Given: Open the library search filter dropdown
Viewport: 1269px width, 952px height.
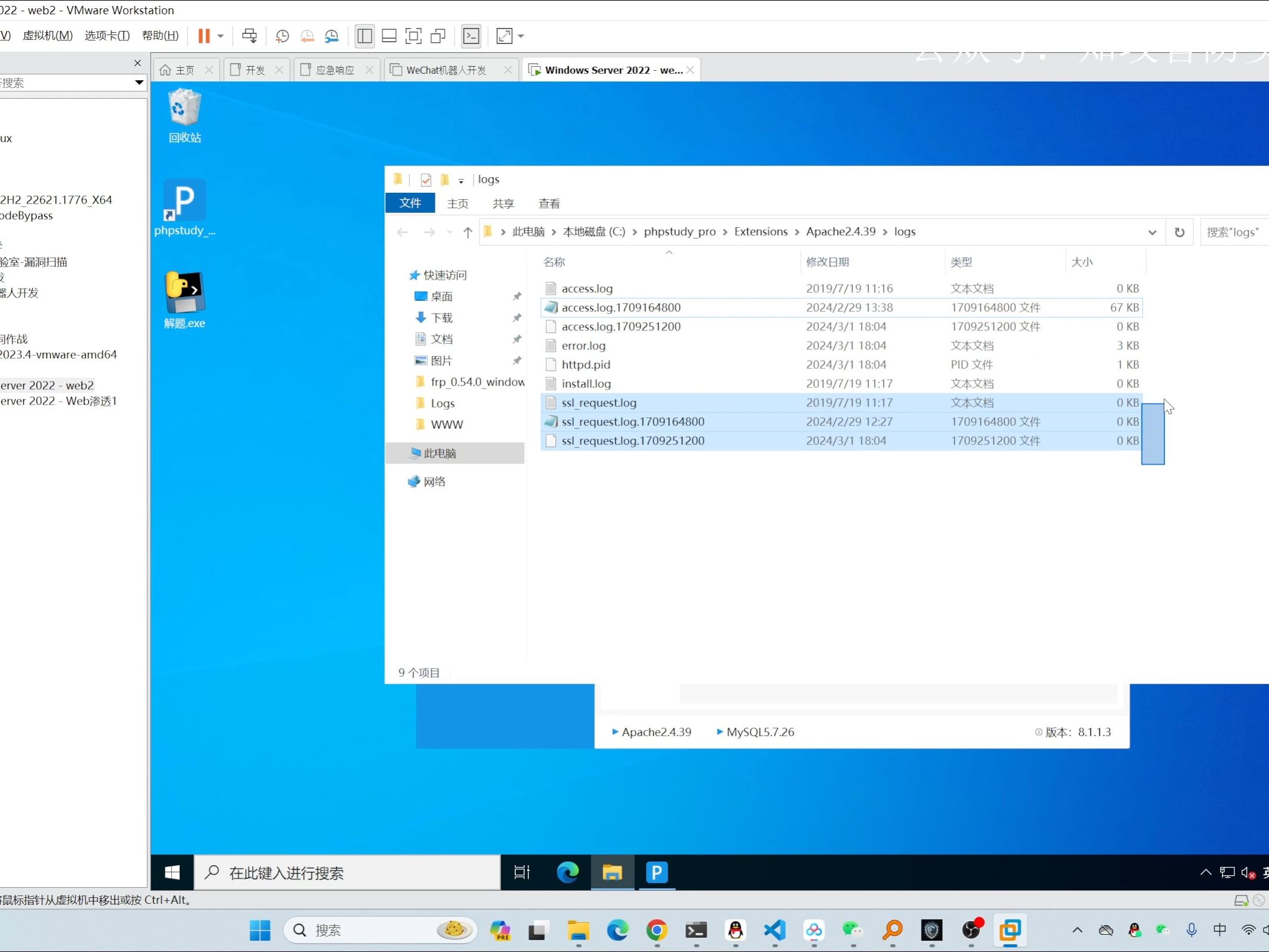Looking at the screenshot, I should 139,82.
